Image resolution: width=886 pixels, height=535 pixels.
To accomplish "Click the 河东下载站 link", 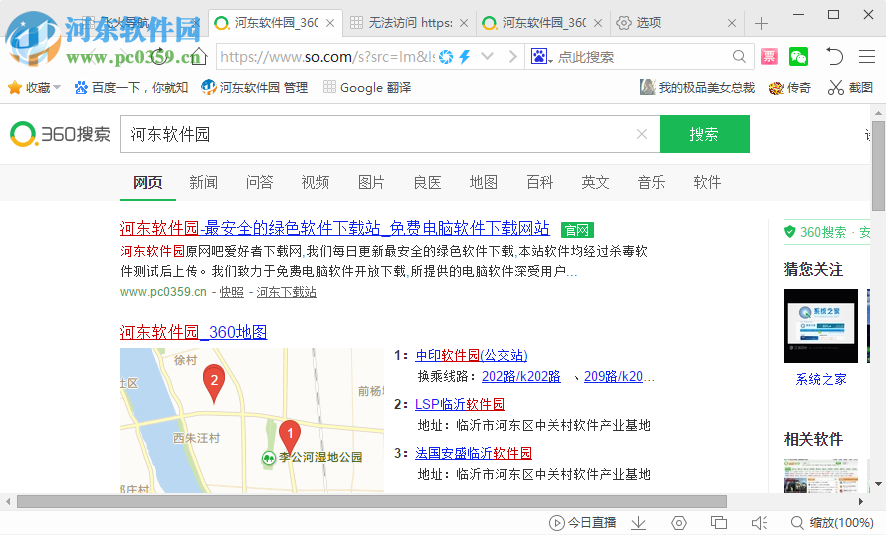I will tap(286, 292).
